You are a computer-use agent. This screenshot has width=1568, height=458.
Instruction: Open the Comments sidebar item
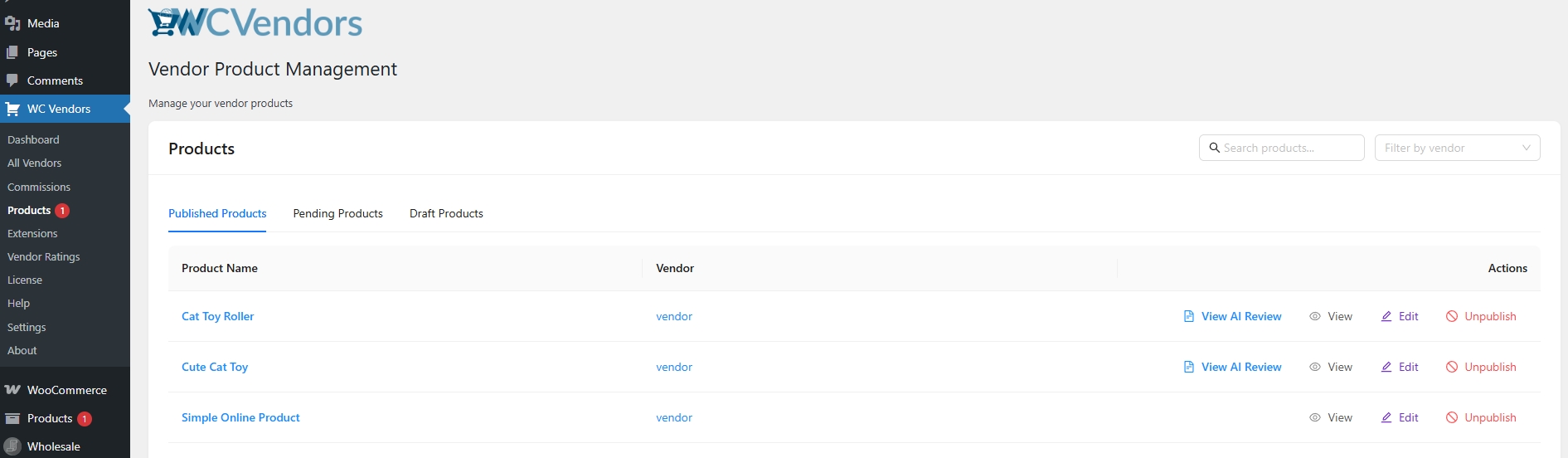pyautogui.click(x=55, y=80)
